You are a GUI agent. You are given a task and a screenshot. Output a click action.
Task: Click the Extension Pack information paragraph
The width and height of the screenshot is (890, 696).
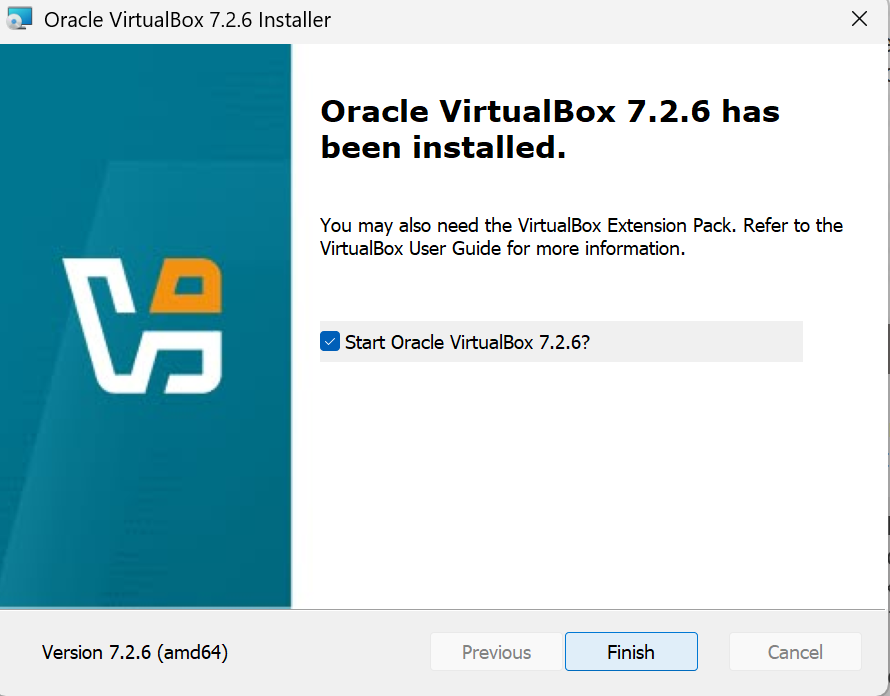581,237
